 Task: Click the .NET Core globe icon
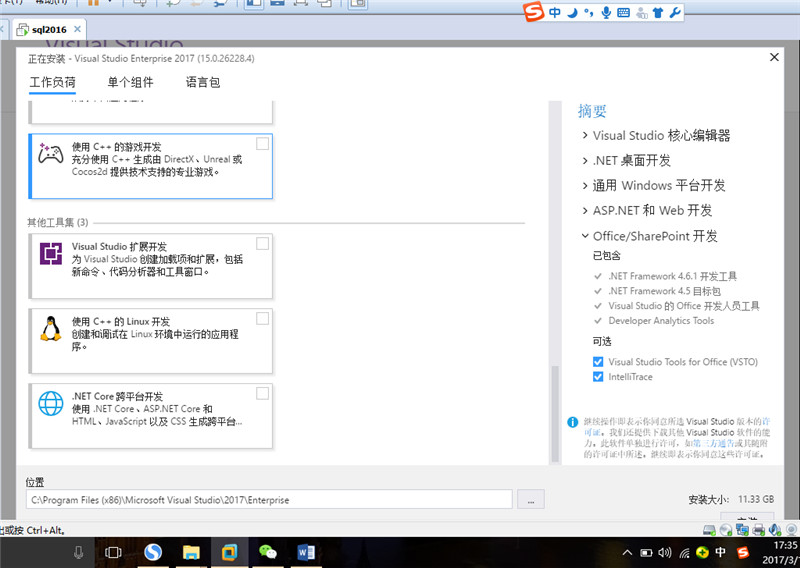[x=51, y=404]
